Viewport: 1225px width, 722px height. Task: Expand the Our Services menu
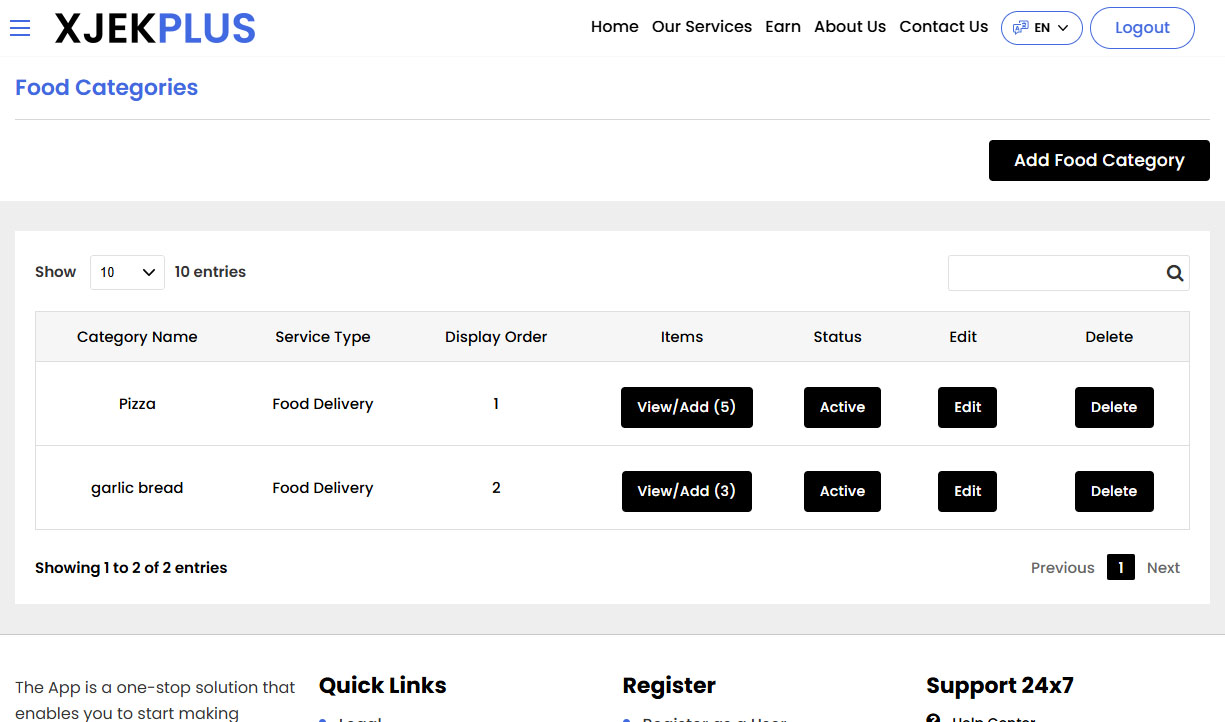701,27
